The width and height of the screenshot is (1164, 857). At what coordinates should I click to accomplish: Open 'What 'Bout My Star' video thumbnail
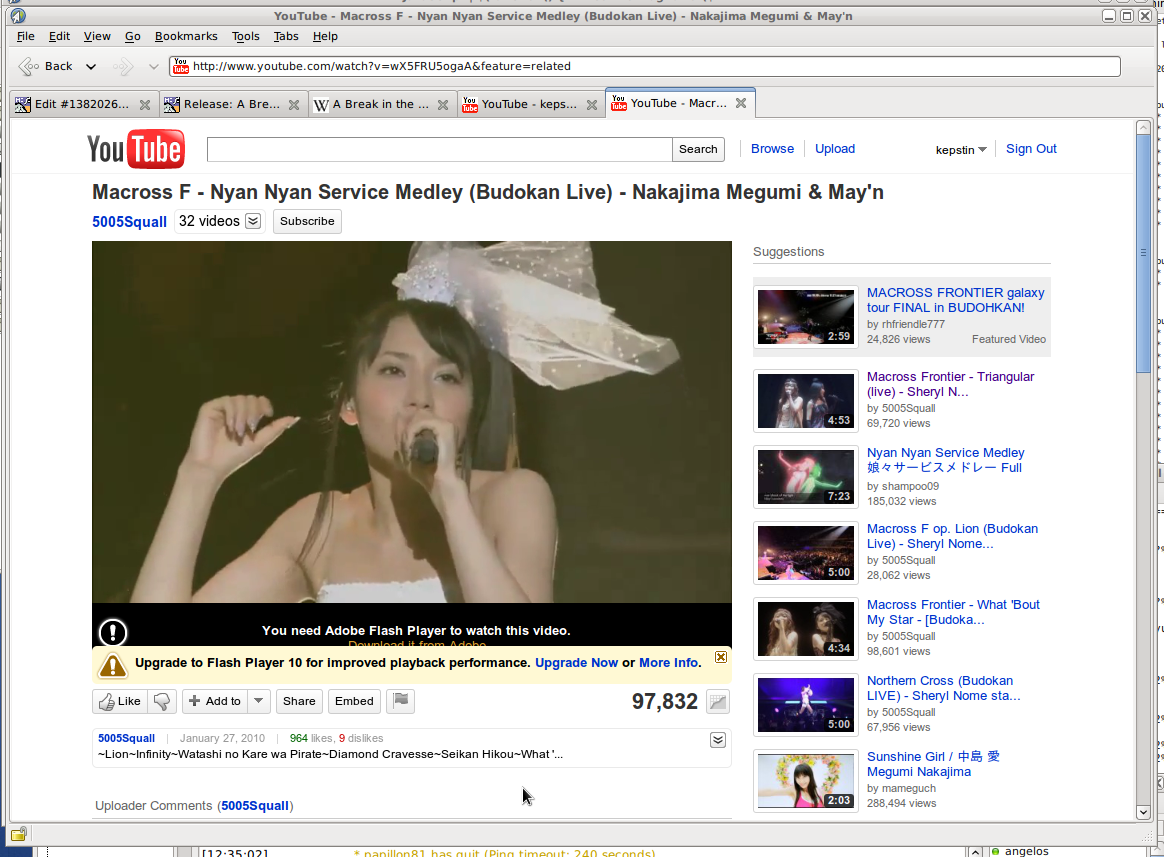pos(805,629)
